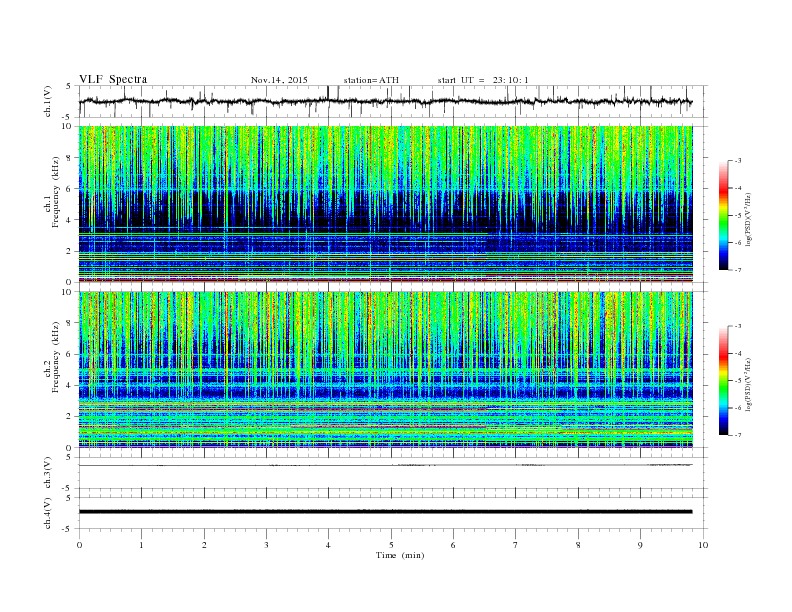Click the "ch.1(V)" waveform axis label
Image resolution: width=792 pixels, height=612 pixels.
tap(48, 101)
